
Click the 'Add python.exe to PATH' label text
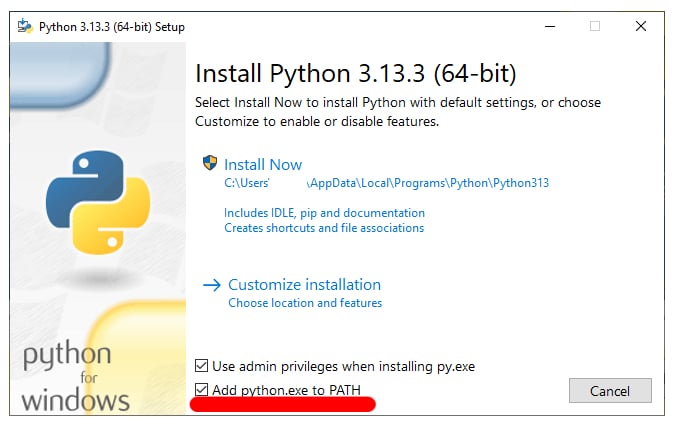click(288, 389)
